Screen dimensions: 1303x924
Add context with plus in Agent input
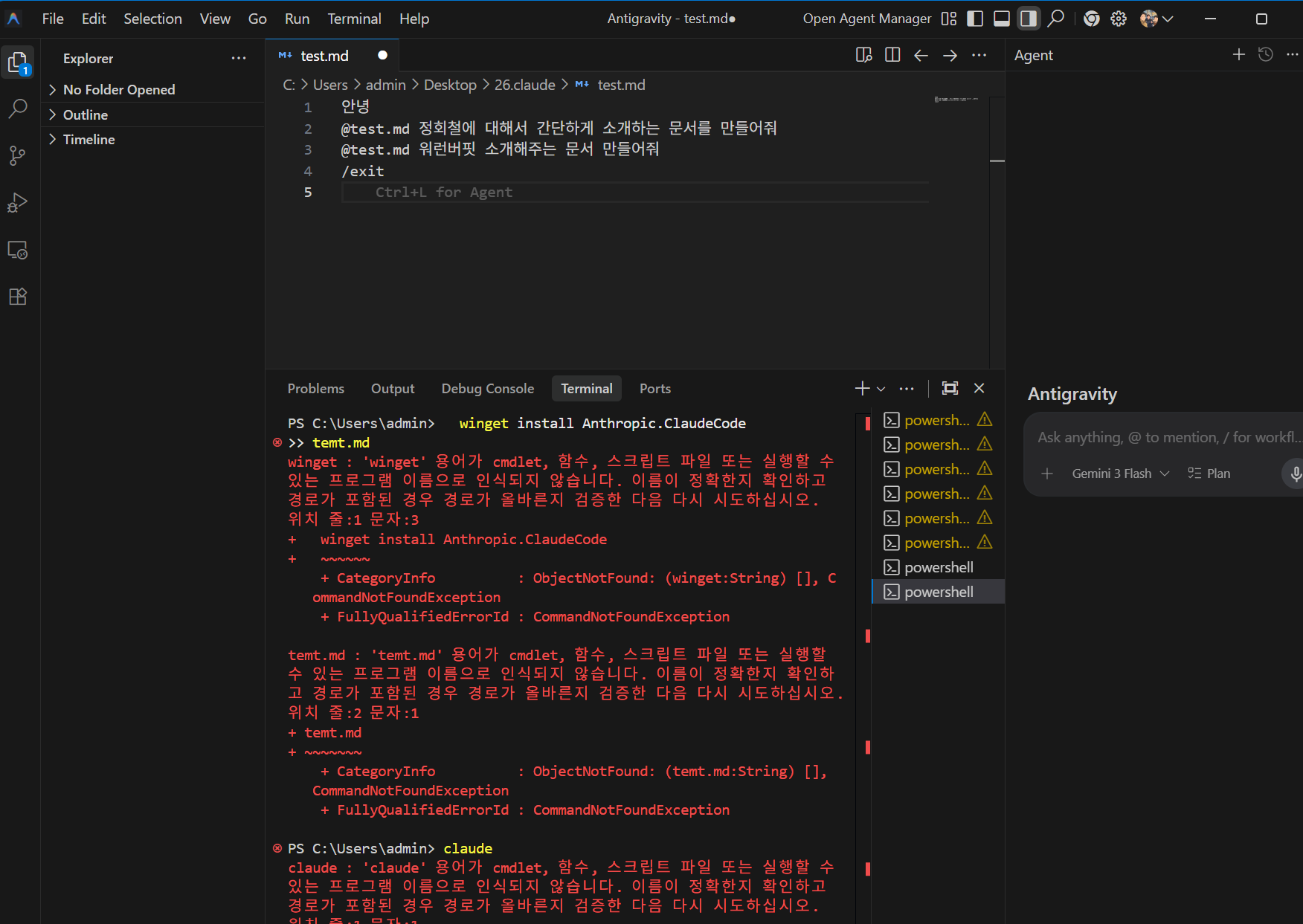point(1047,474)
